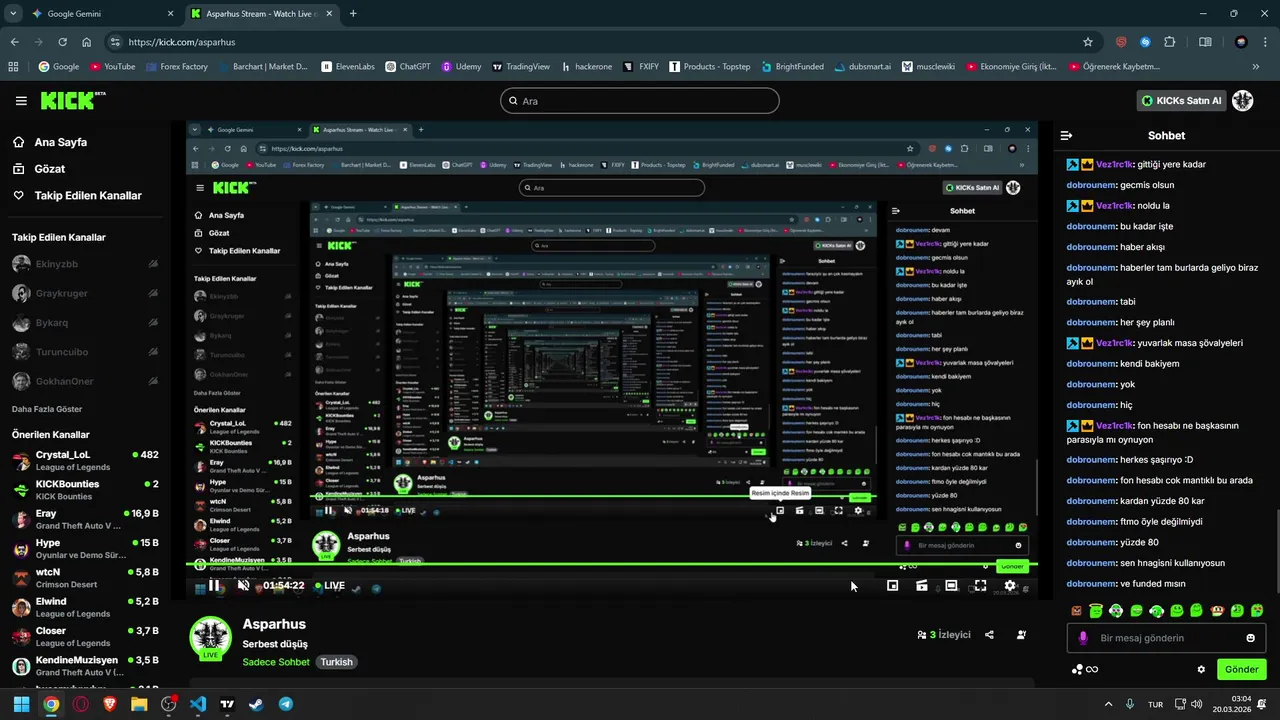The image size is (1280, 720).
Task: Unmute the stream volume
Action: point(243,586)
